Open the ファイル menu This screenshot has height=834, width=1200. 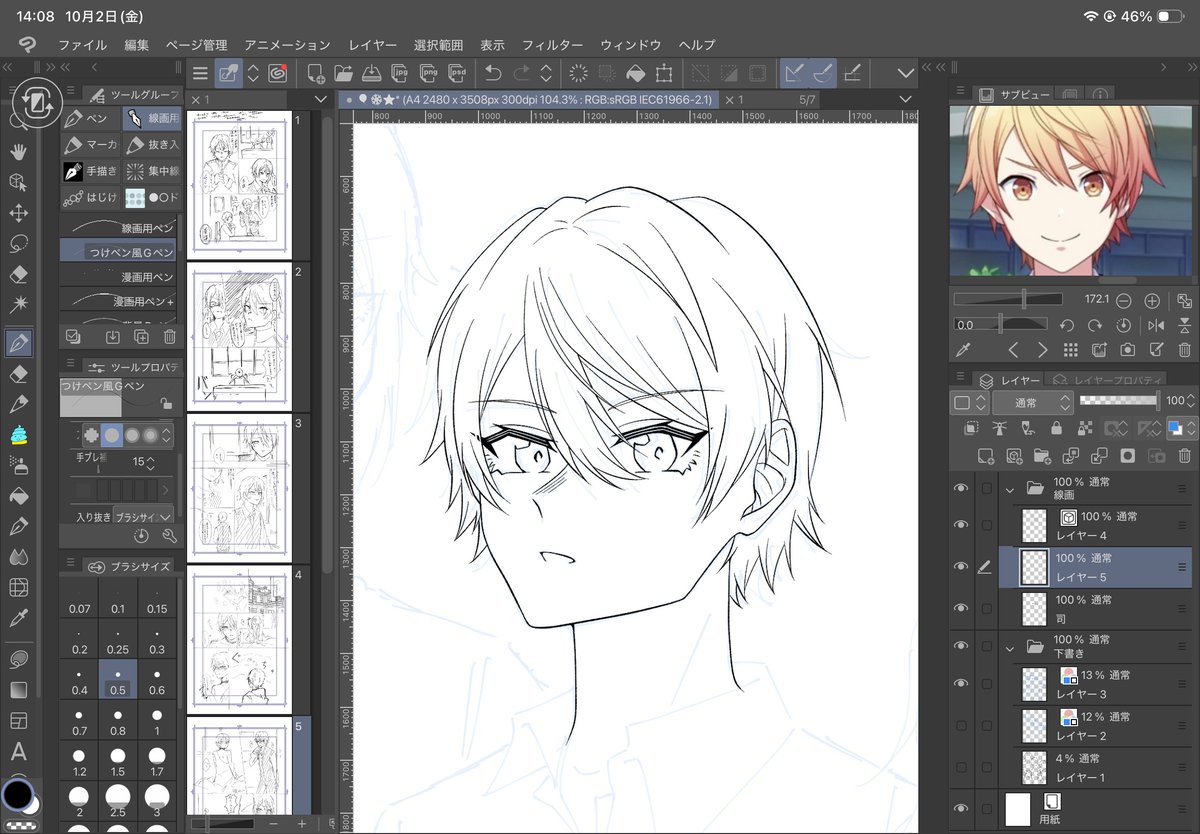(83, 45)
